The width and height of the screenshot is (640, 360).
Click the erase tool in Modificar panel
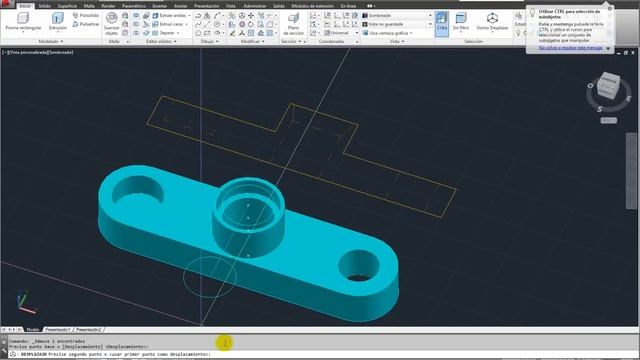pos(232,33)
